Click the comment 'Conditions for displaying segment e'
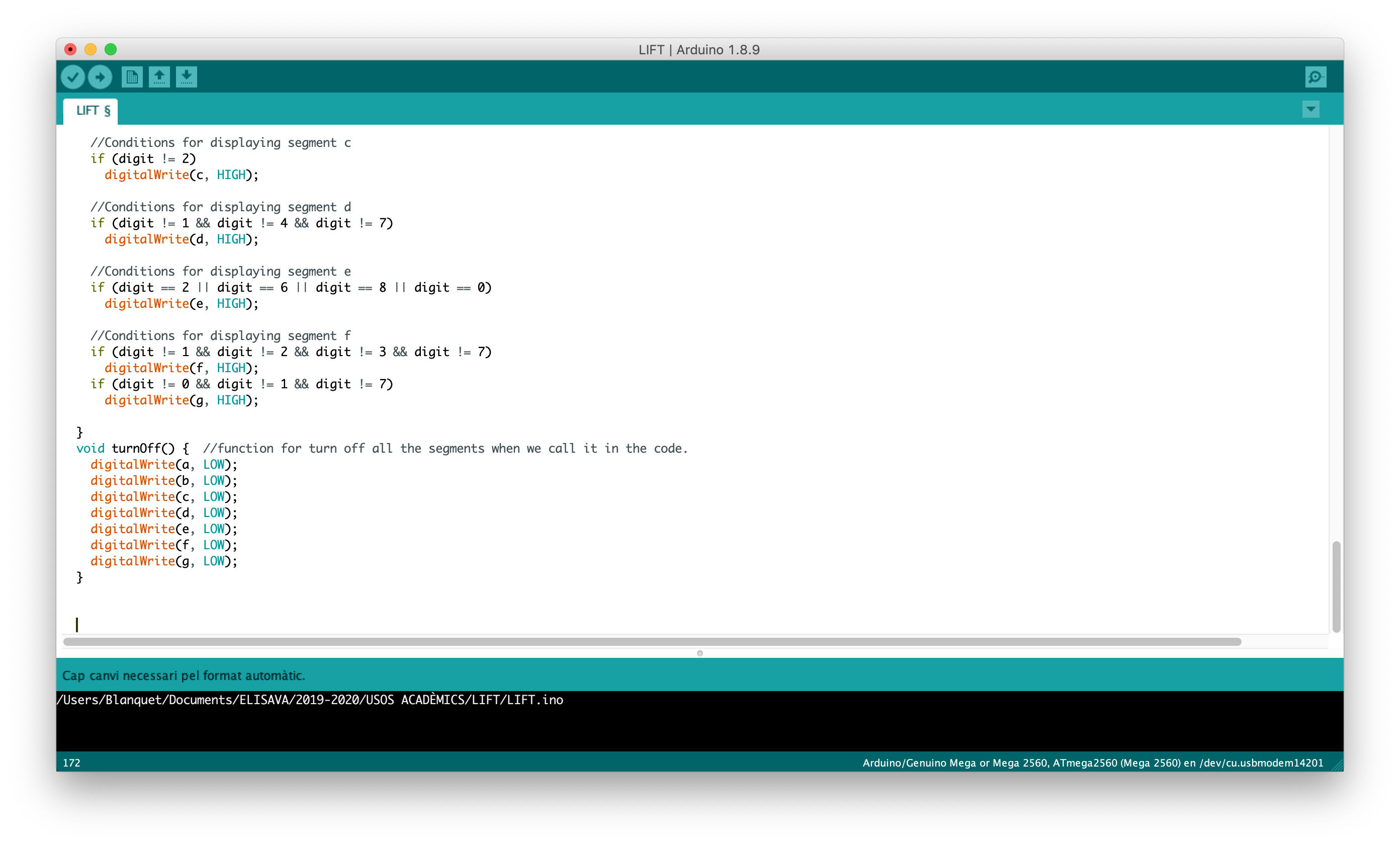Screen dimensions: 1400x846 (x=220, y=271)
